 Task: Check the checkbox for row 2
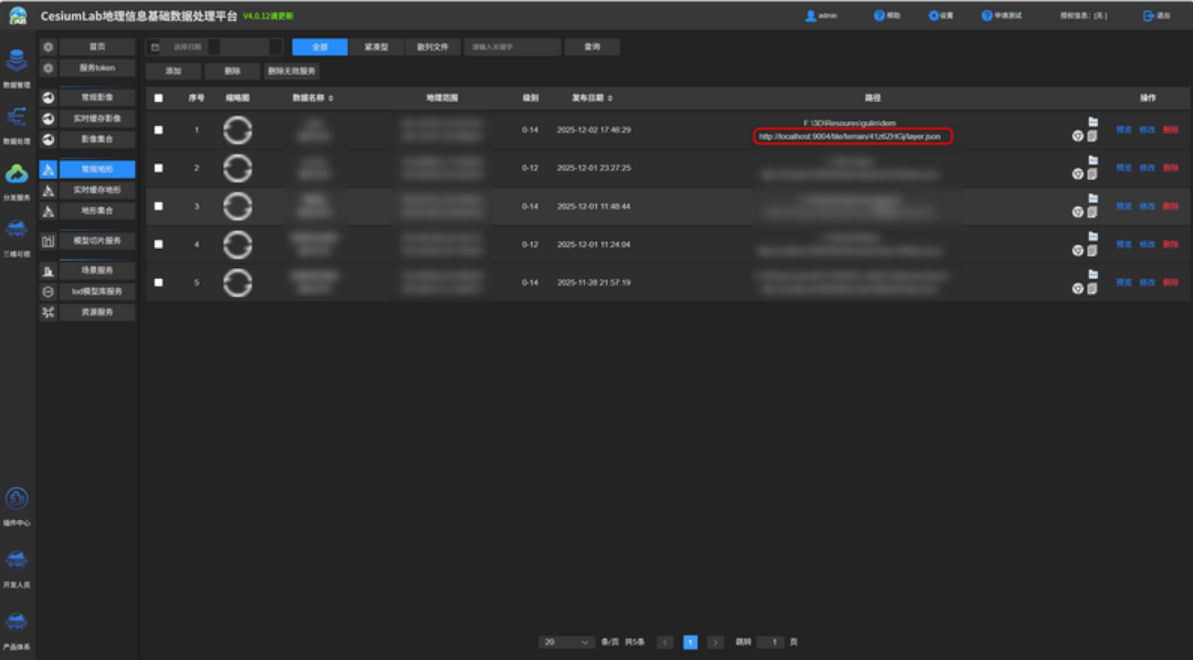[x=158, y=168]
